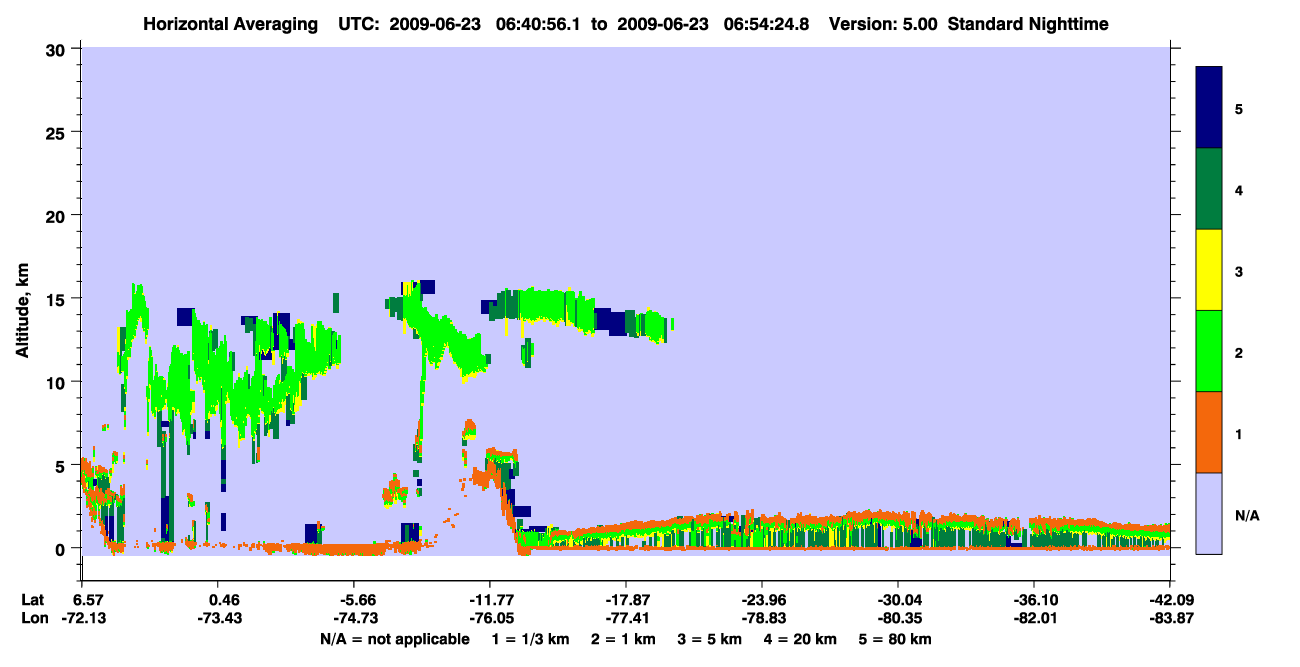Click the 'Lat' row label
1300x667 pixels.
[33, 600]
